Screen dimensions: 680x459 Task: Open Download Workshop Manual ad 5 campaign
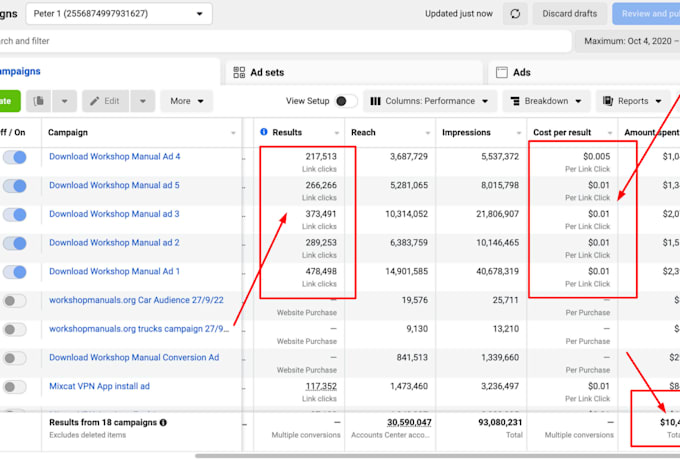114,185
